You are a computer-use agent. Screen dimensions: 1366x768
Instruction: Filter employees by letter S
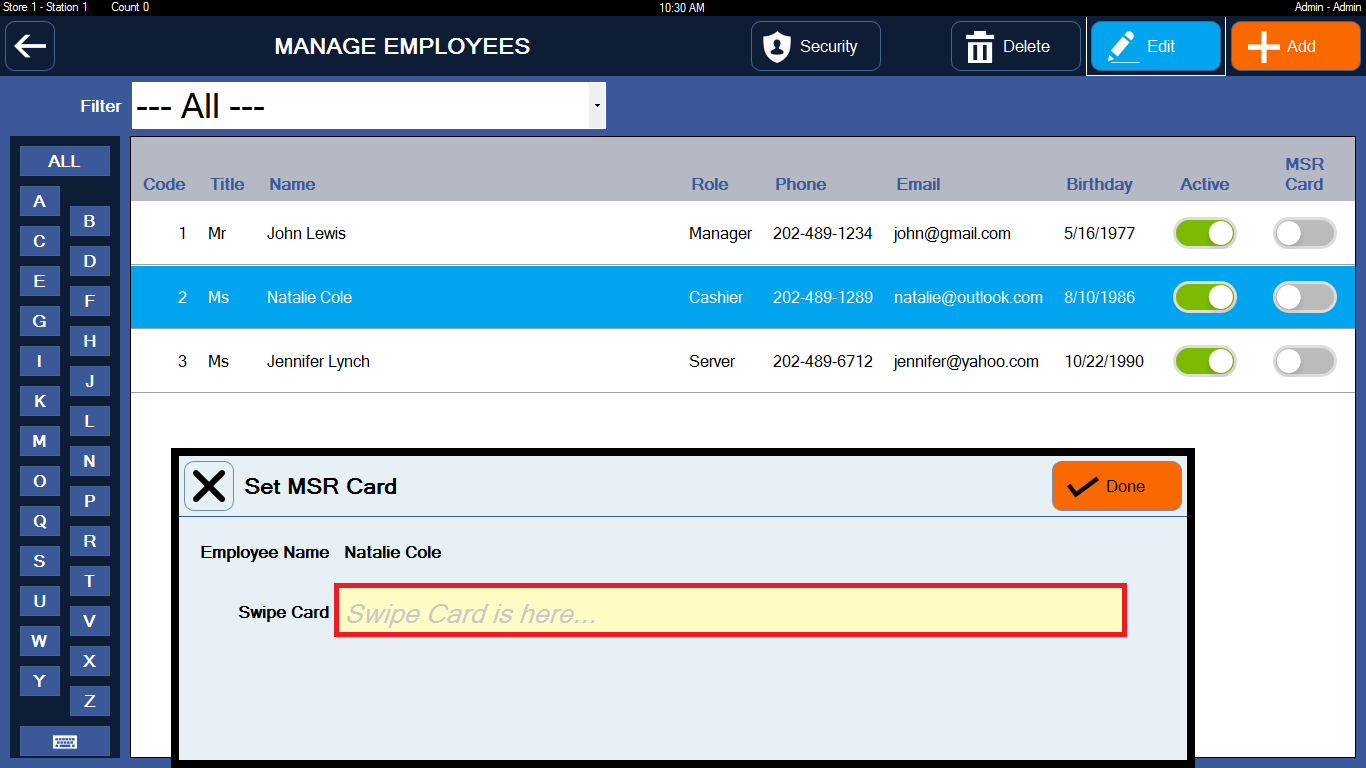coord(39,560)
